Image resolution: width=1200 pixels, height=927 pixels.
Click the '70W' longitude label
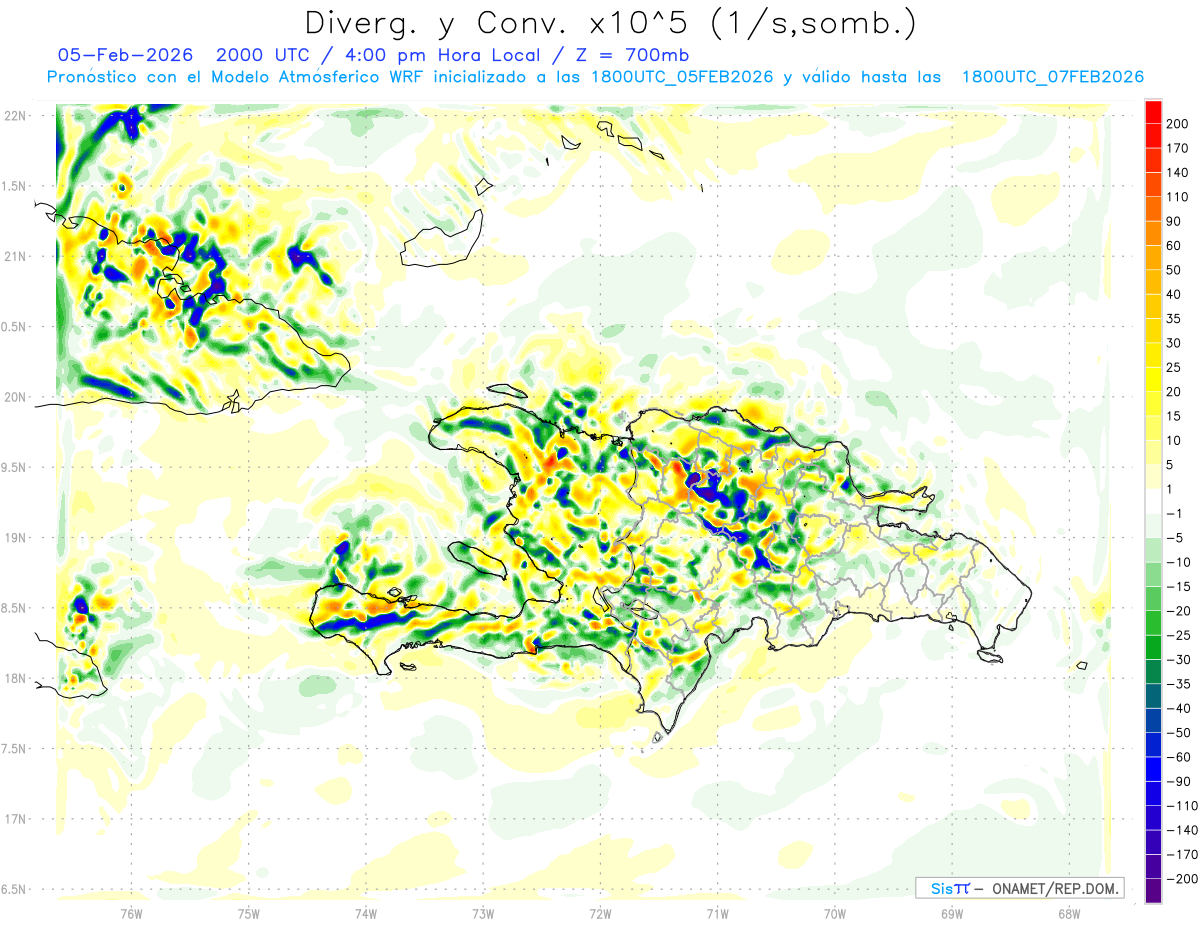(x=835, y=912)
